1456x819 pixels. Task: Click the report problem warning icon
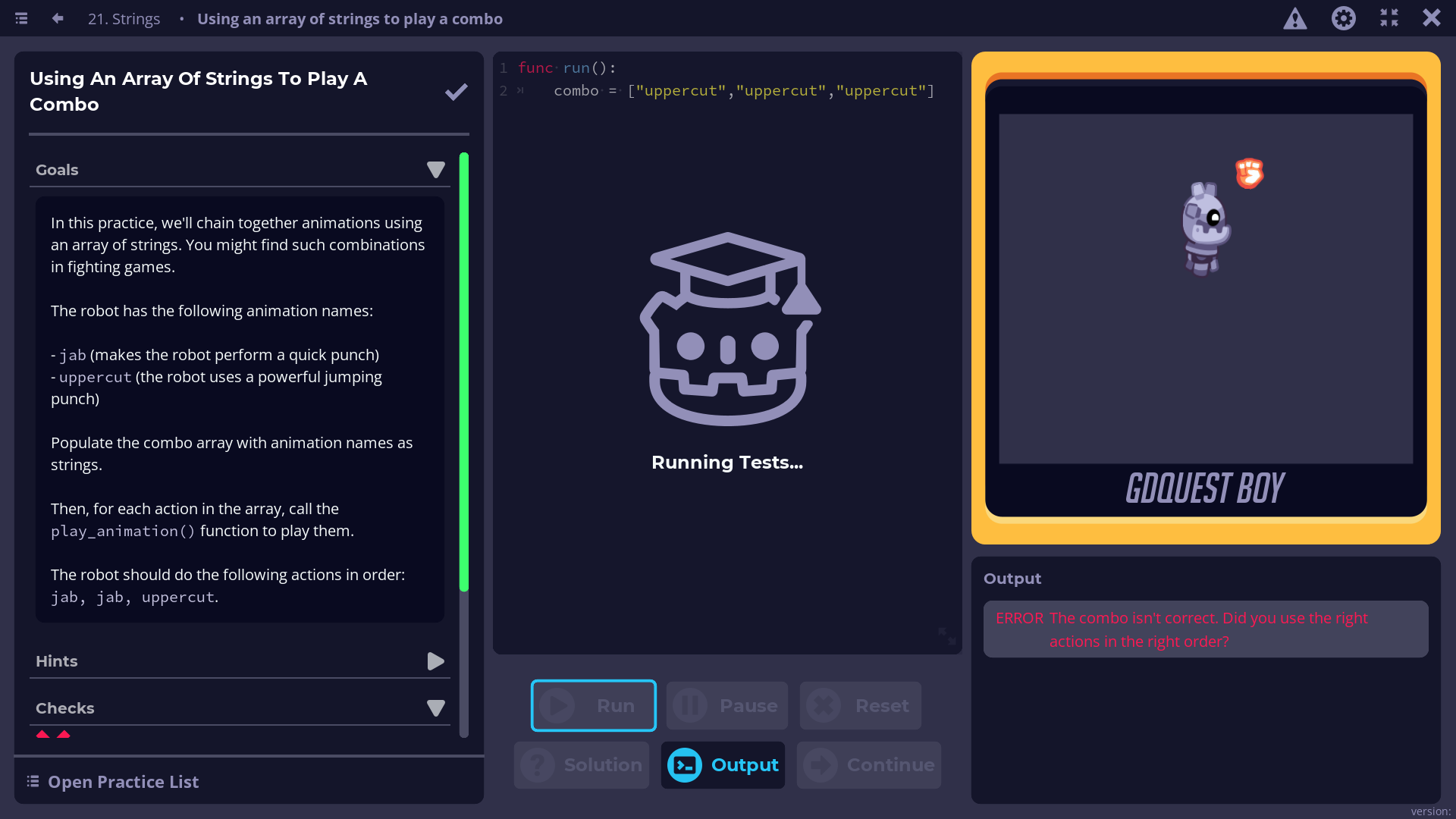point(1295,18)
